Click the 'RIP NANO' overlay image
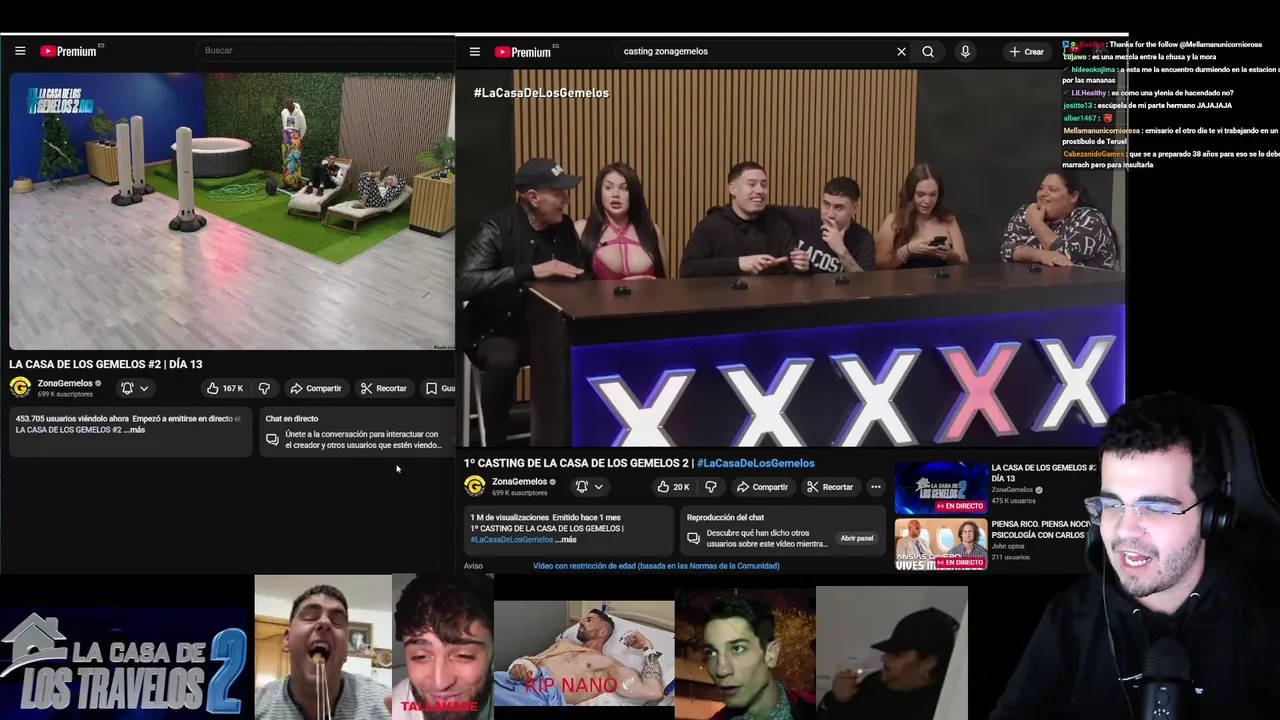 tap(584, 653)
